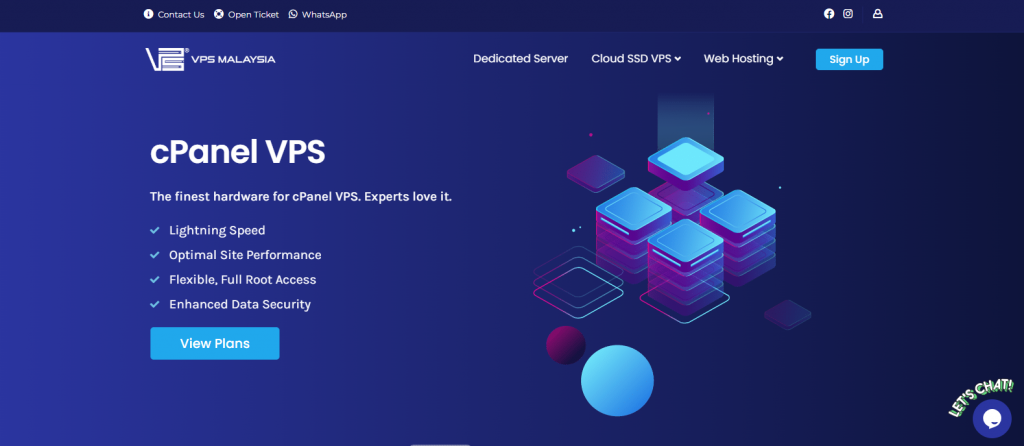Viewport: 1024px width, 446px height.
Task: Open the WhatsApp link
Action: (x=324, y=14)
